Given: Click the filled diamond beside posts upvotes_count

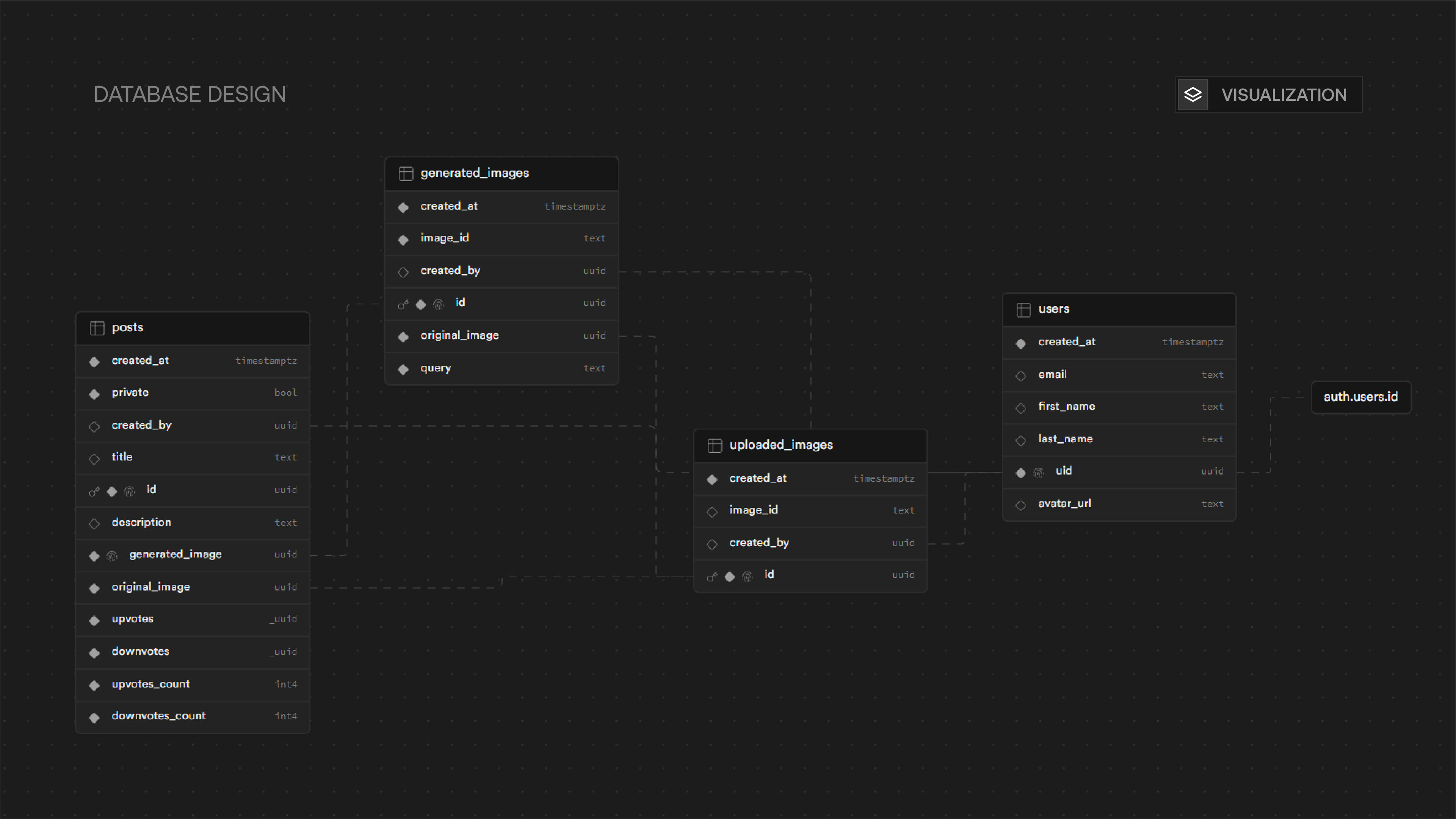Looking at the screenshot, I should (94, 685).
